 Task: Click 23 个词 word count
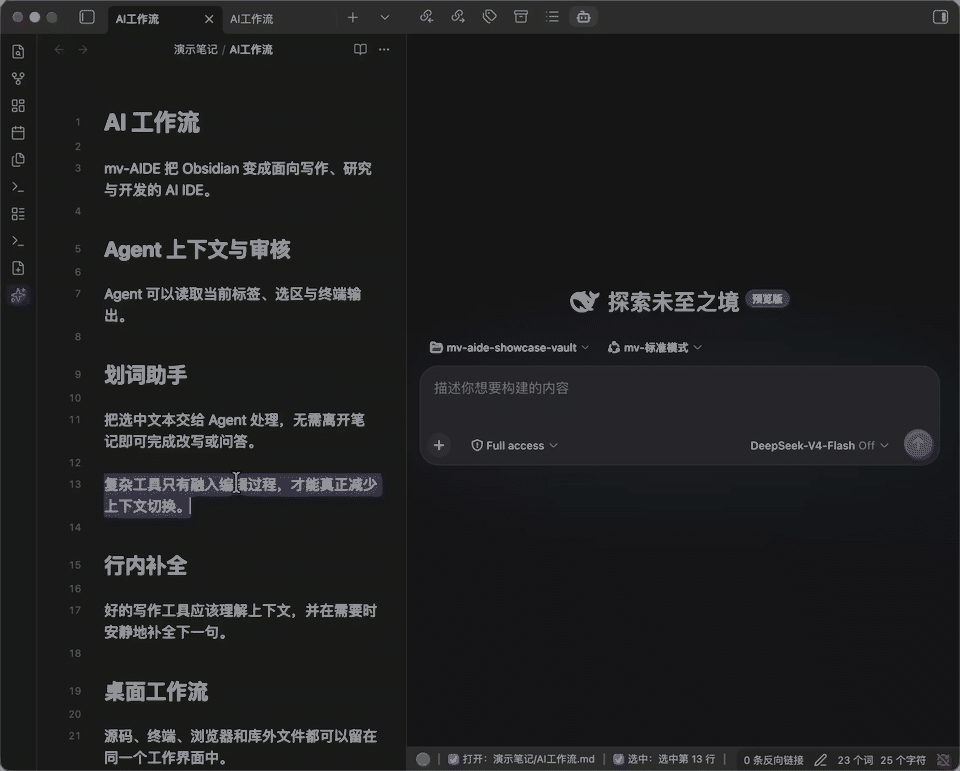point(855,760)
